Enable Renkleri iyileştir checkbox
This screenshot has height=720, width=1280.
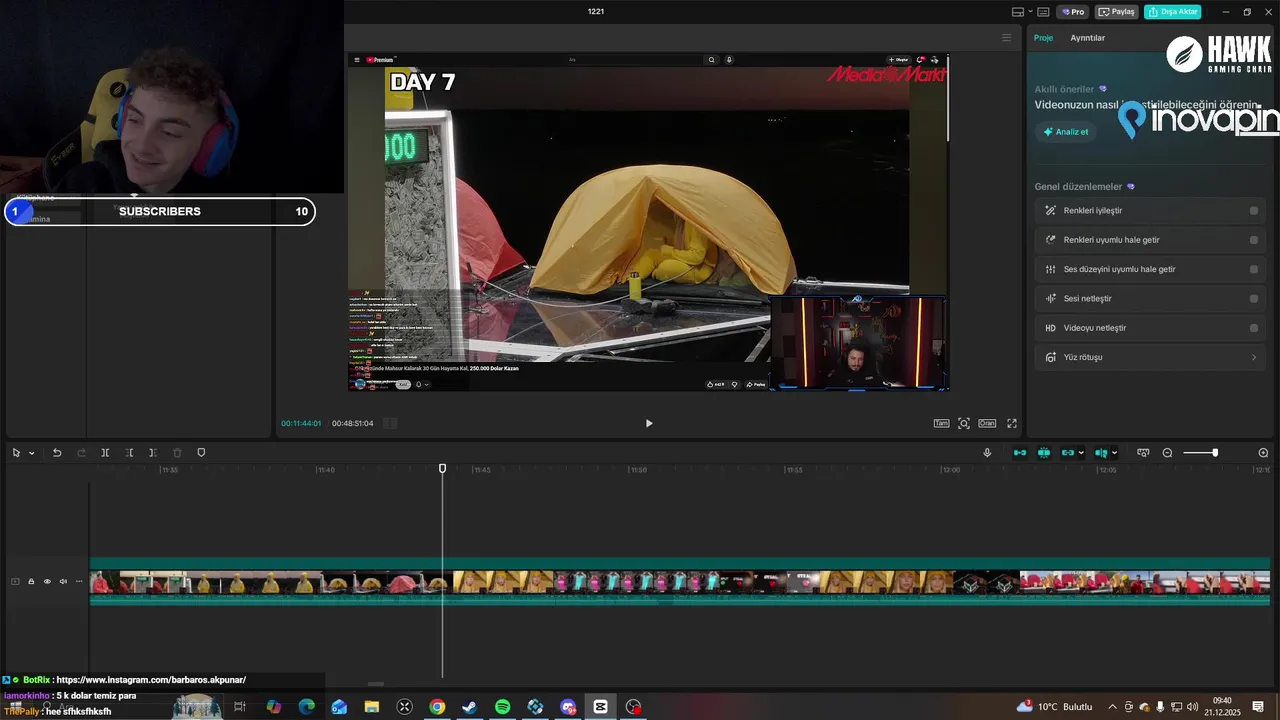coord(1254,211)
